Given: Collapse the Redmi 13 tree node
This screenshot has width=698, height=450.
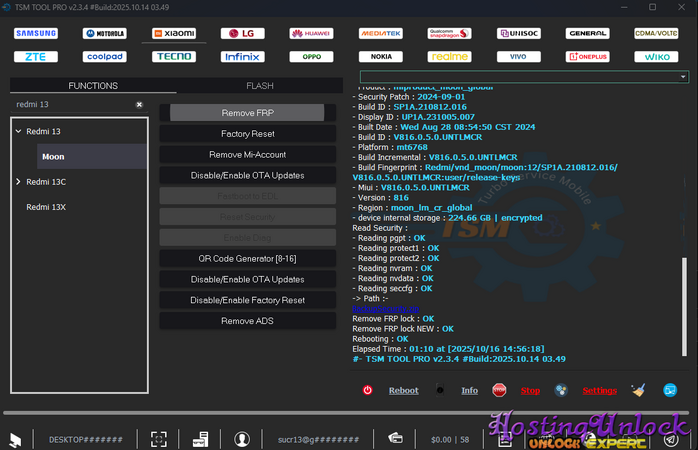Looking at the screenshot, I should pyautogui.click(x=18, y=132).
